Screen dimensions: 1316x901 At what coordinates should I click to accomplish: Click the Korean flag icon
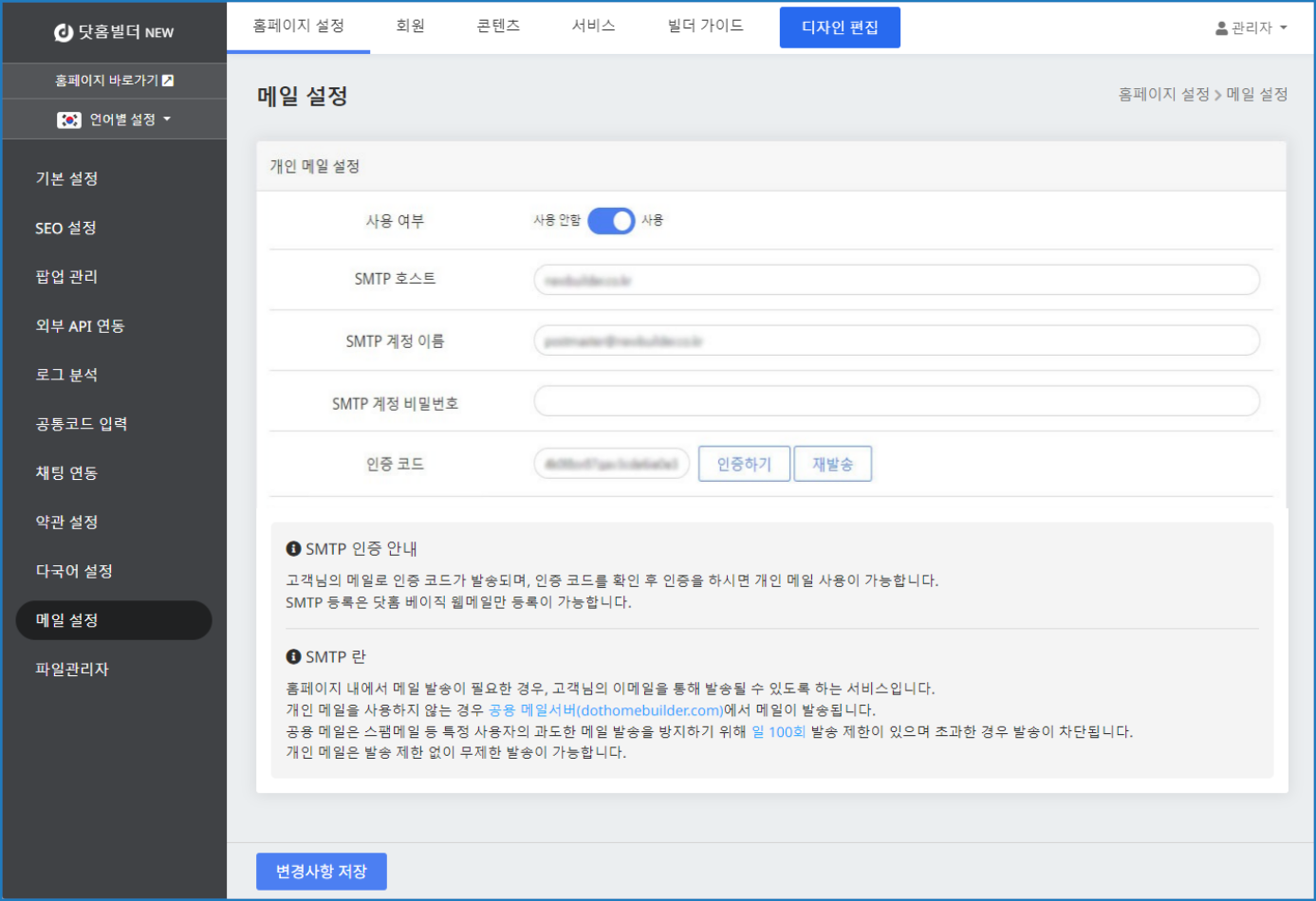[69, 120]
